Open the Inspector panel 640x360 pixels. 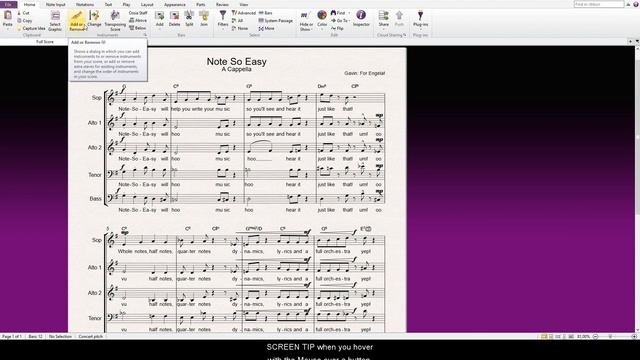coord(361,18)
